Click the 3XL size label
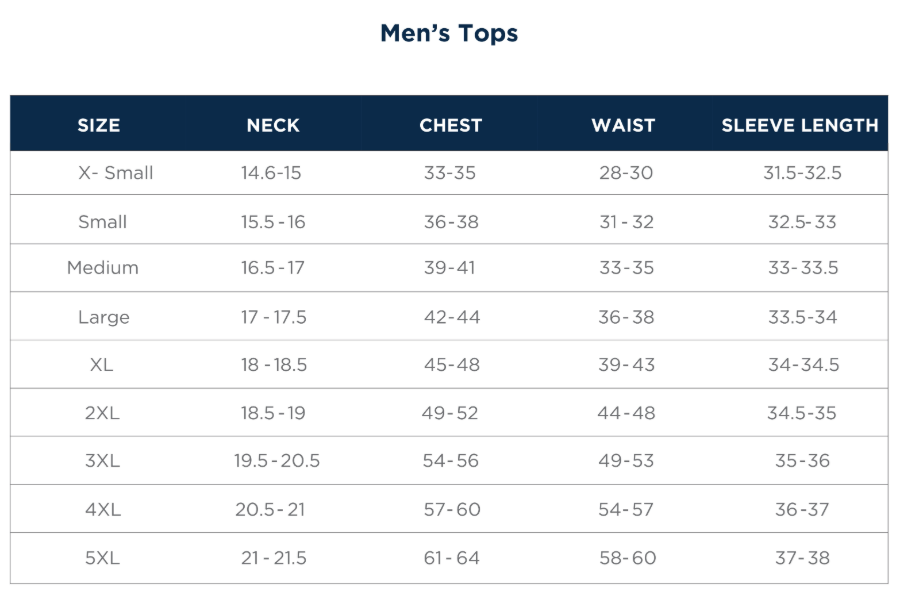This screenshot has height=593, width=900. click(x=102, y=461)
